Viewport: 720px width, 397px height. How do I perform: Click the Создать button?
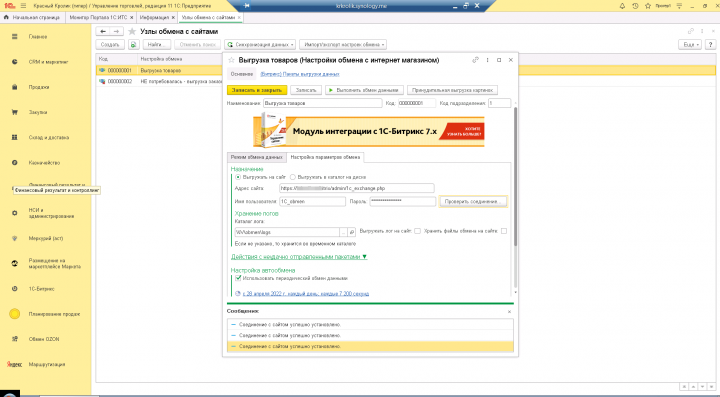(110, 45)
